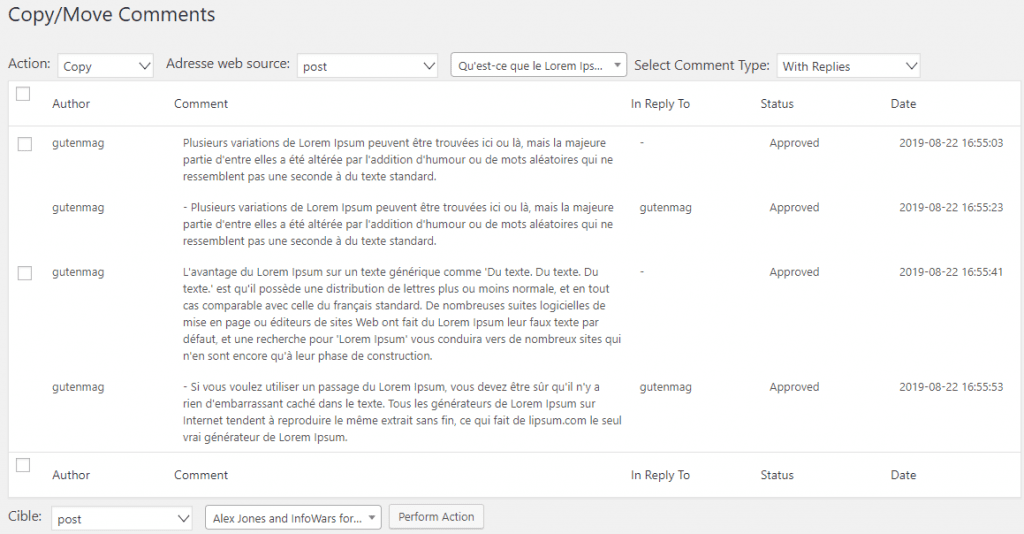Screen dimensions: 1024x534
Task: Click the Status label in the table footer
Action: point(777,475)
